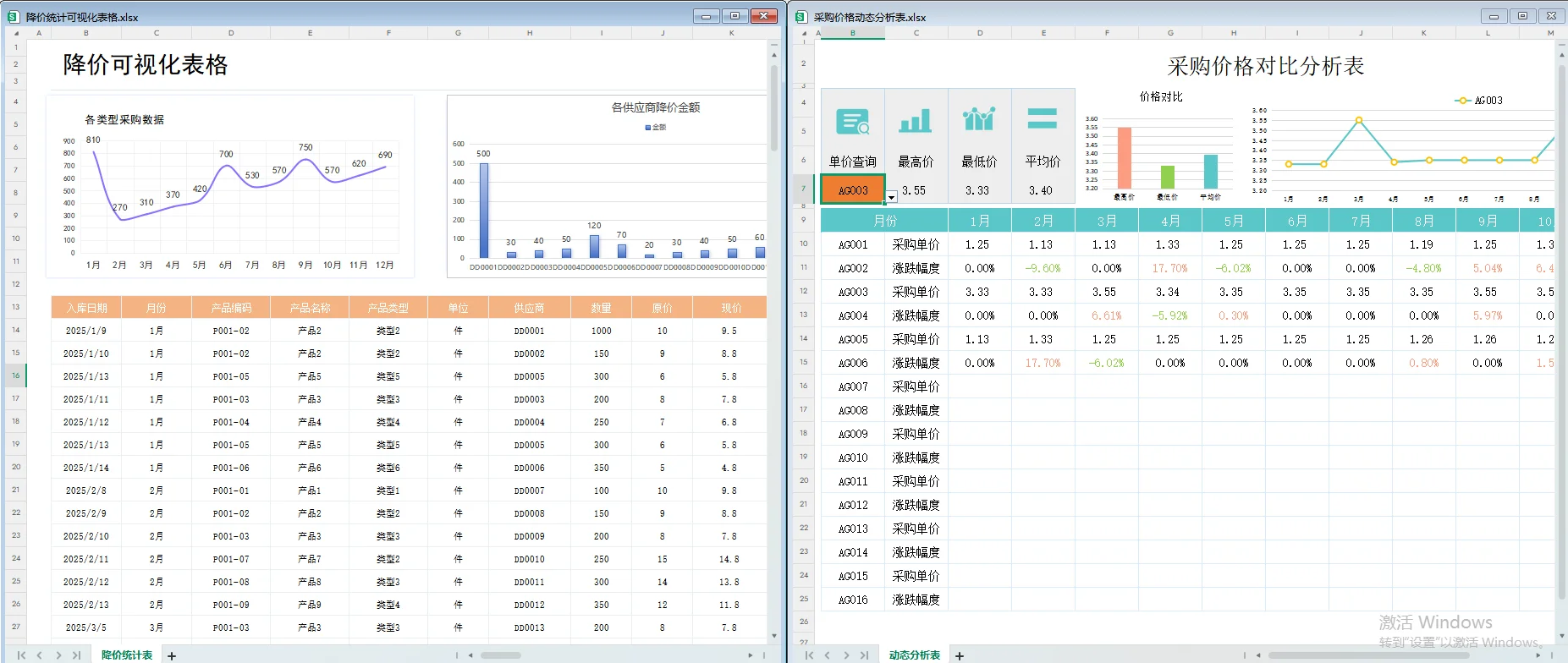This screenshot has height=663, width=1568.
Task: Select column B header in 采购价格动态分析表 window
Action: pos(853,33)
